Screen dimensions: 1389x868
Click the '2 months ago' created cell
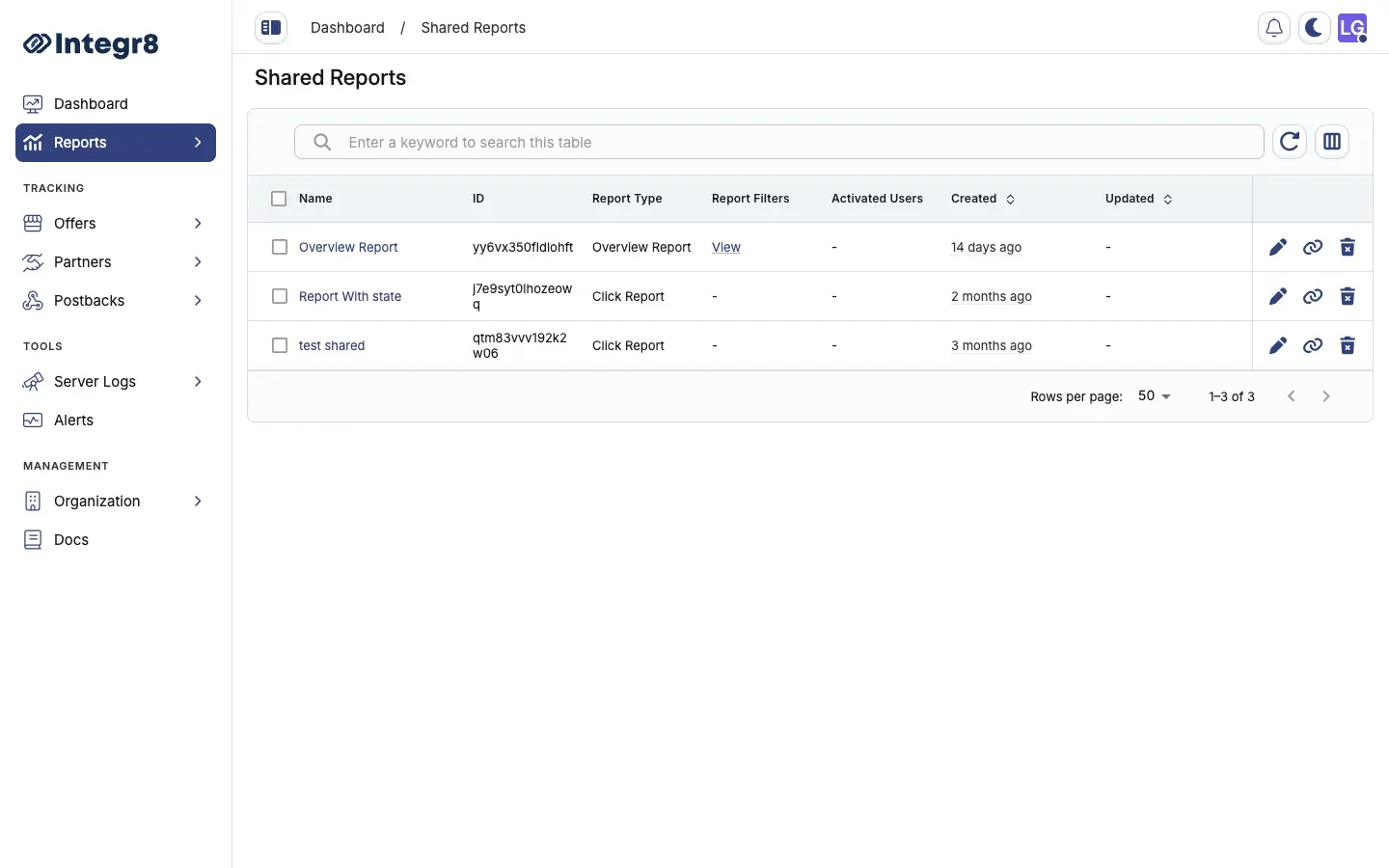coord(992,296)
